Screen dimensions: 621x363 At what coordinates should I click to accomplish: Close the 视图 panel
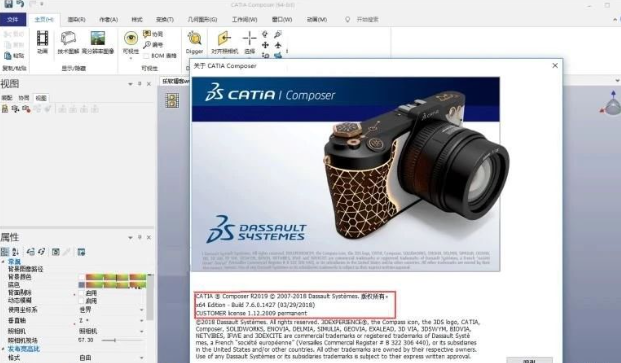tap(149, 84)
